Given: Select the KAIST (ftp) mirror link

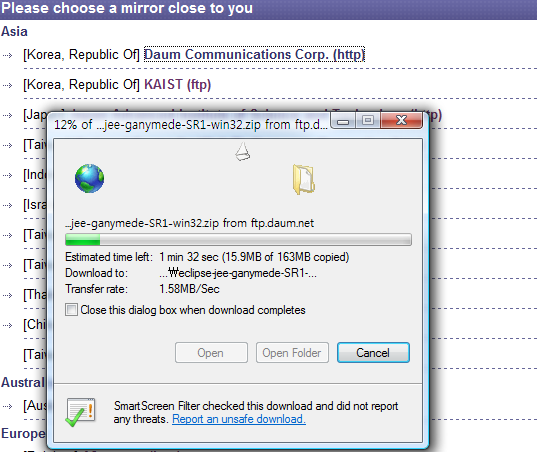Looking at the screenshot, I should 177,85.
